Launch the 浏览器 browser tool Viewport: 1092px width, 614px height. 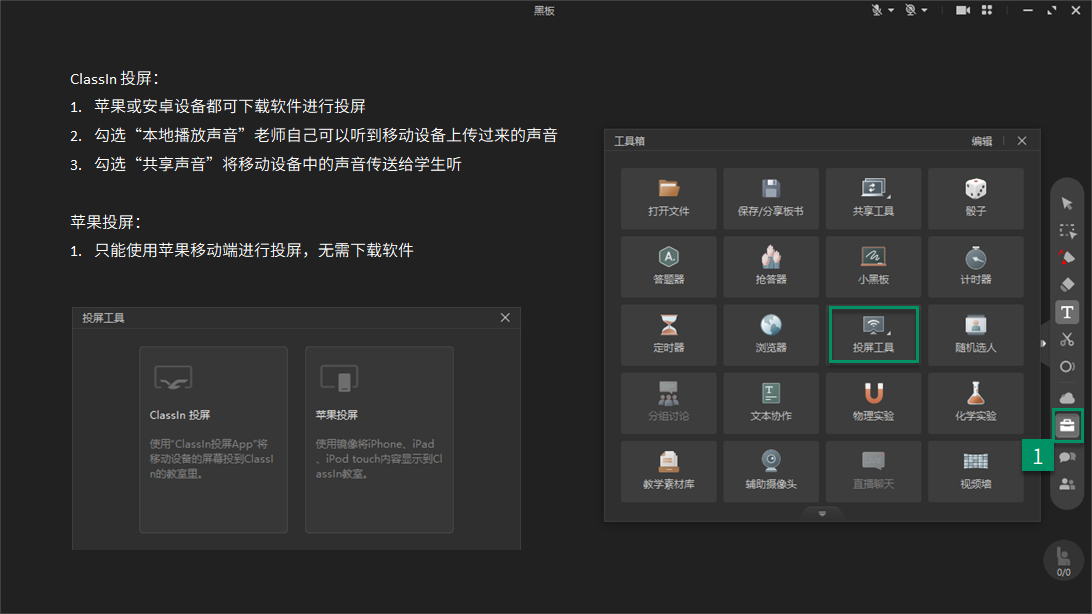(771, 335)
